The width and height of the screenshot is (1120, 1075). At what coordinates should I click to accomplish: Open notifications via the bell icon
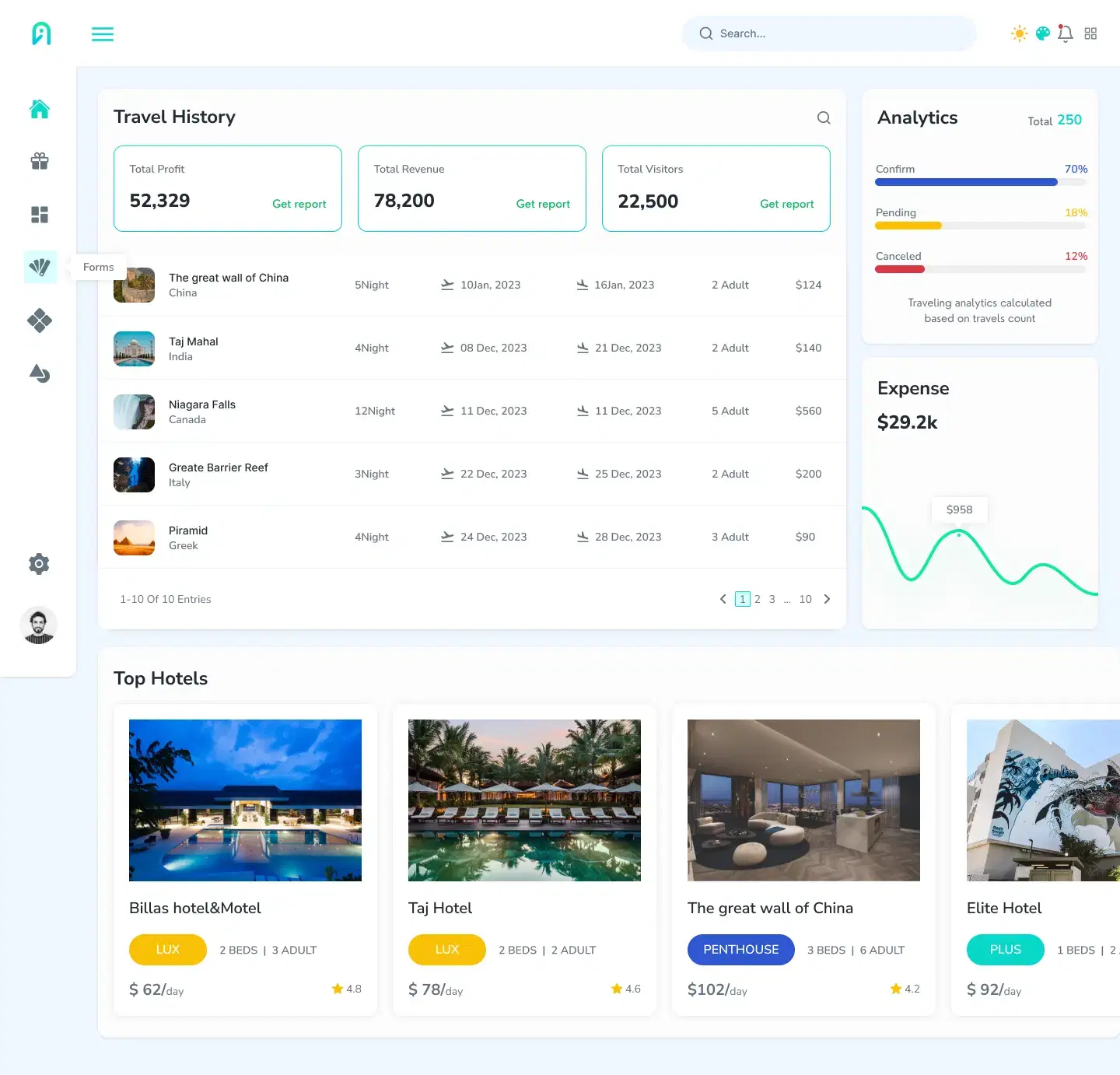click(1065, 33)
